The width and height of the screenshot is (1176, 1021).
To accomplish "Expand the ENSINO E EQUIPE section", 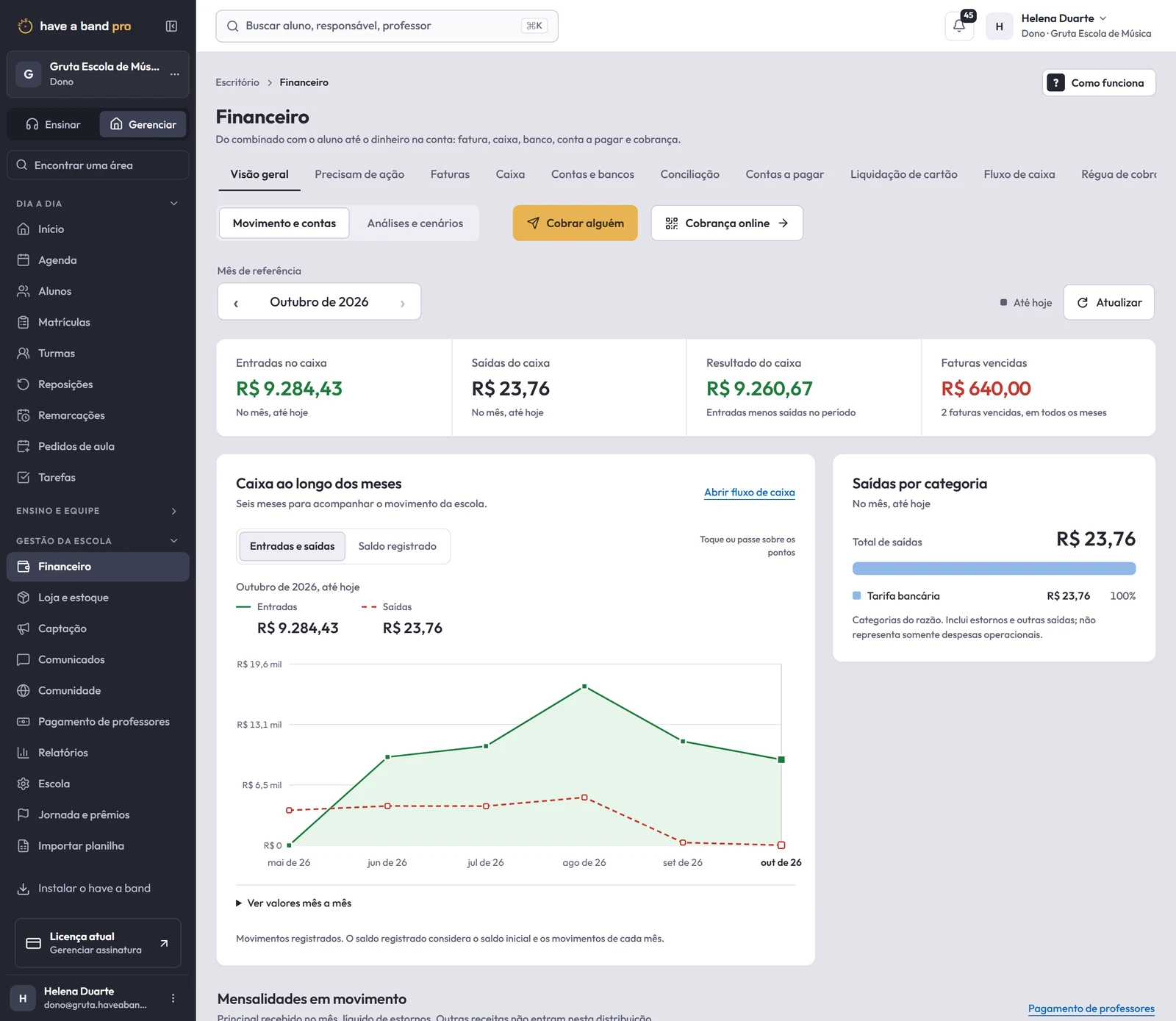I will click(174, 511).
